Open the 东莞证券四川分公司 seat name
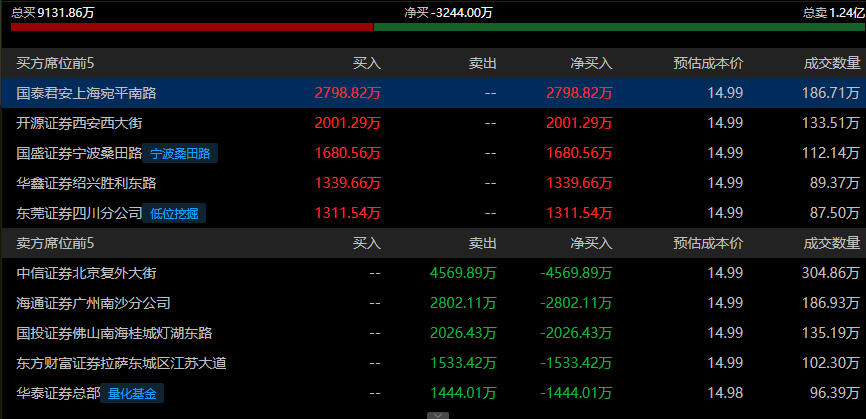 (79, 213)
